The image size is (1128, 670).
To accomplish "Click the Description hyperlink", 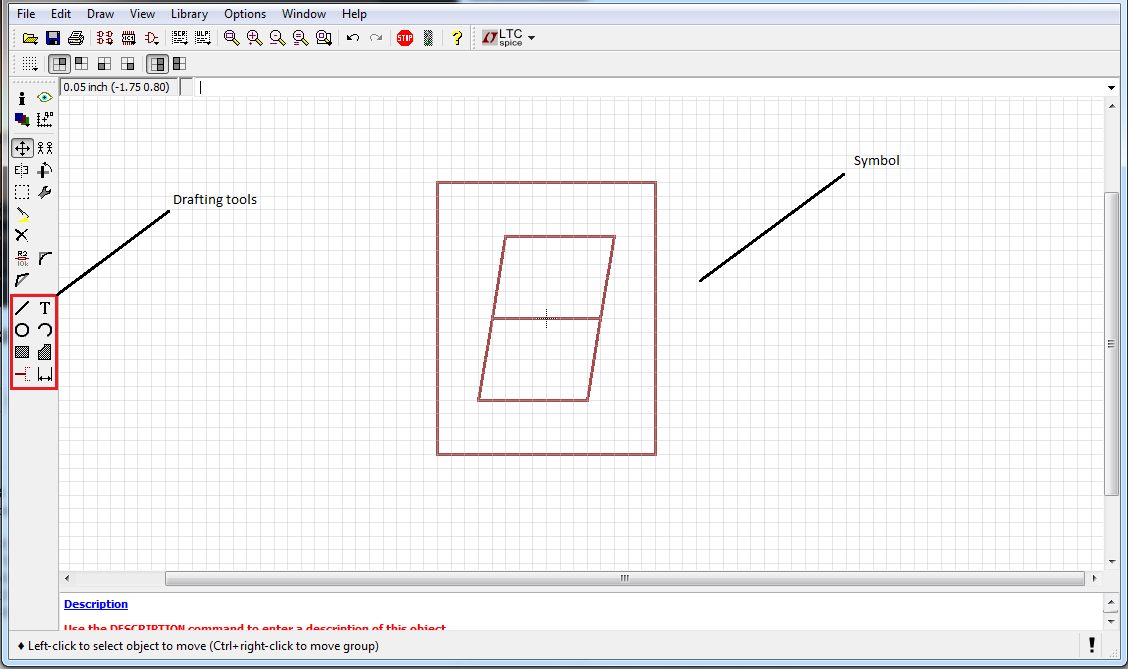I will point(95,603).
